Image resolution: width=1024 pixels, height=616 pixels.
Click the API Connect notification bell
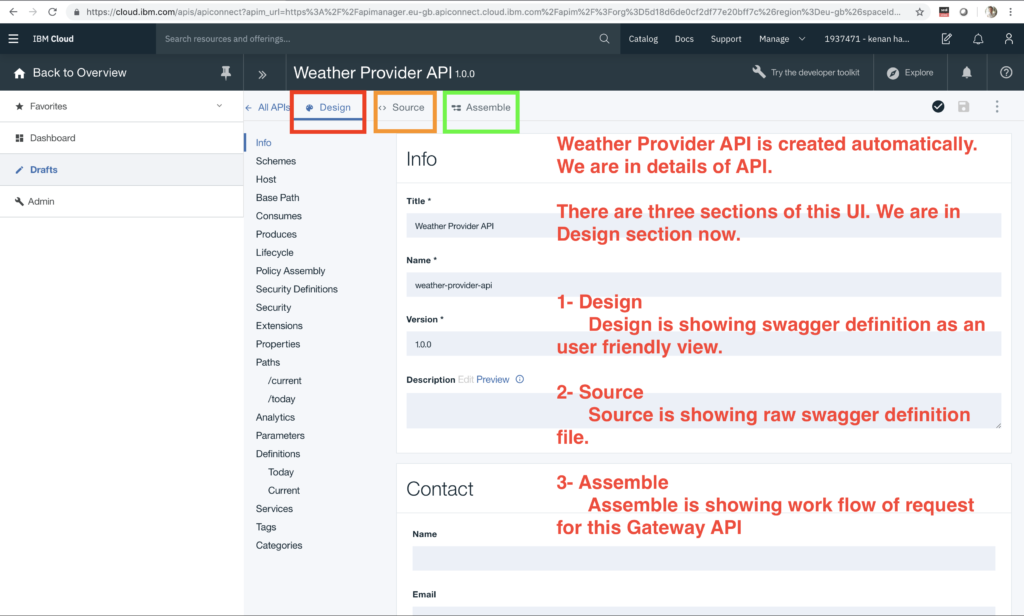(x=967, y=73)
